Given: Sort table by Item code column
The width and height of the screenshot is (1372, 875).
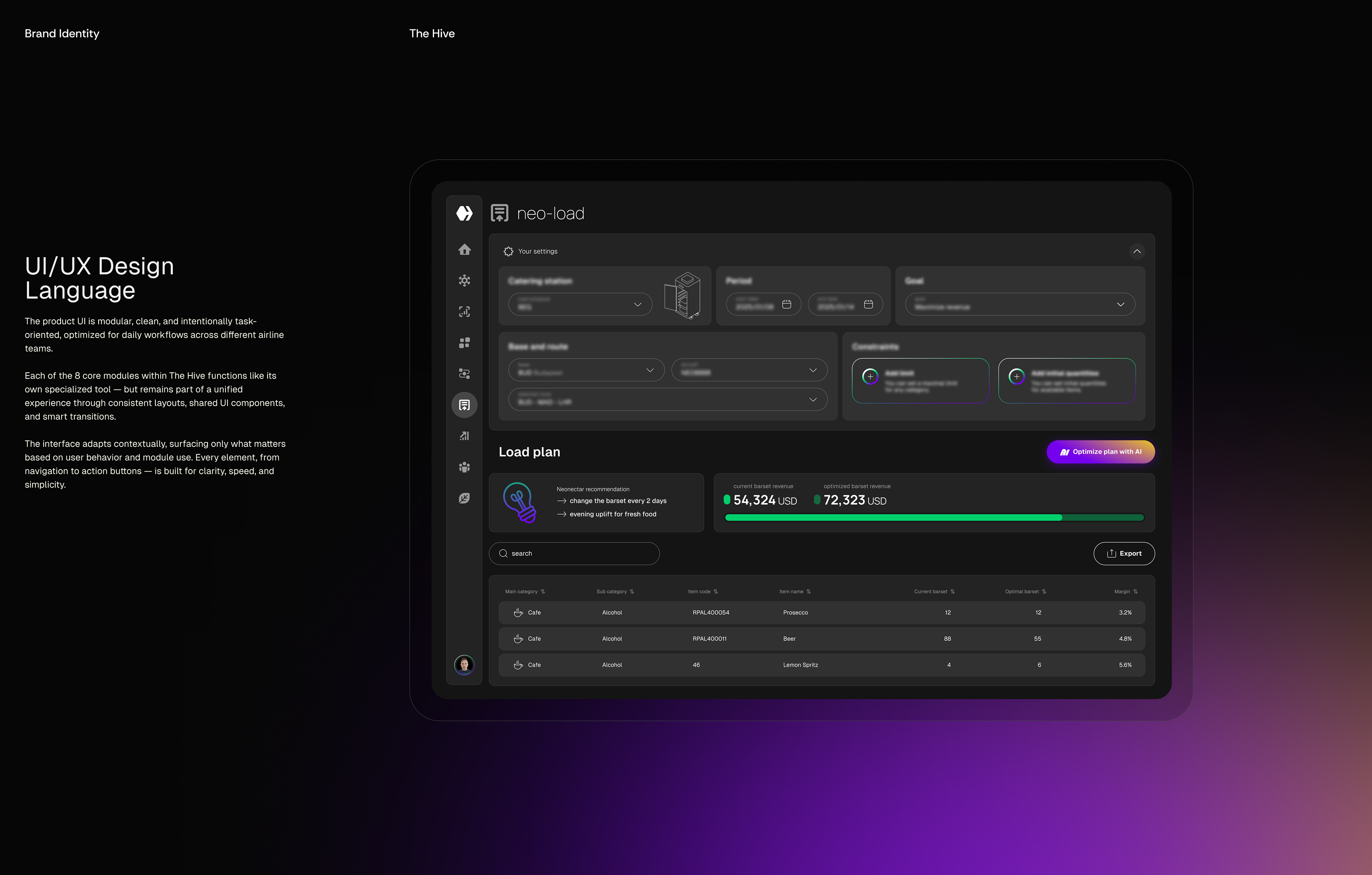Looking at the screenshot, I should (x=716, y=591).
